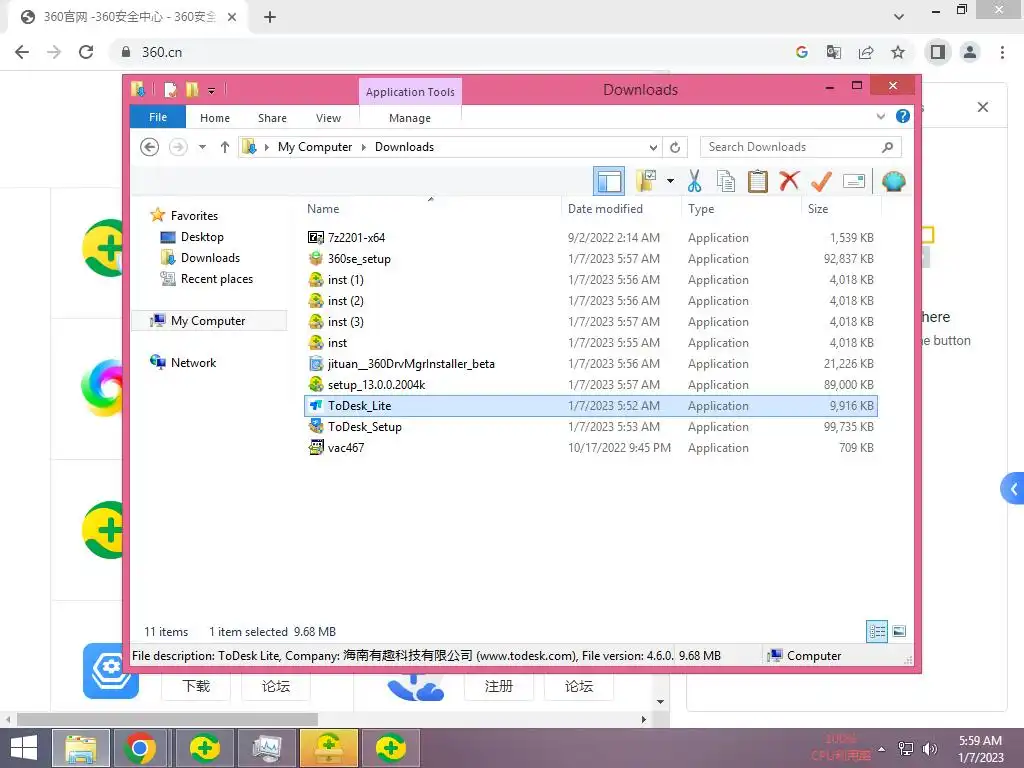The width and height of the screenshot is (1024, 768).
Task: Sort files by Type column header
Action: [x=741, y=208]
